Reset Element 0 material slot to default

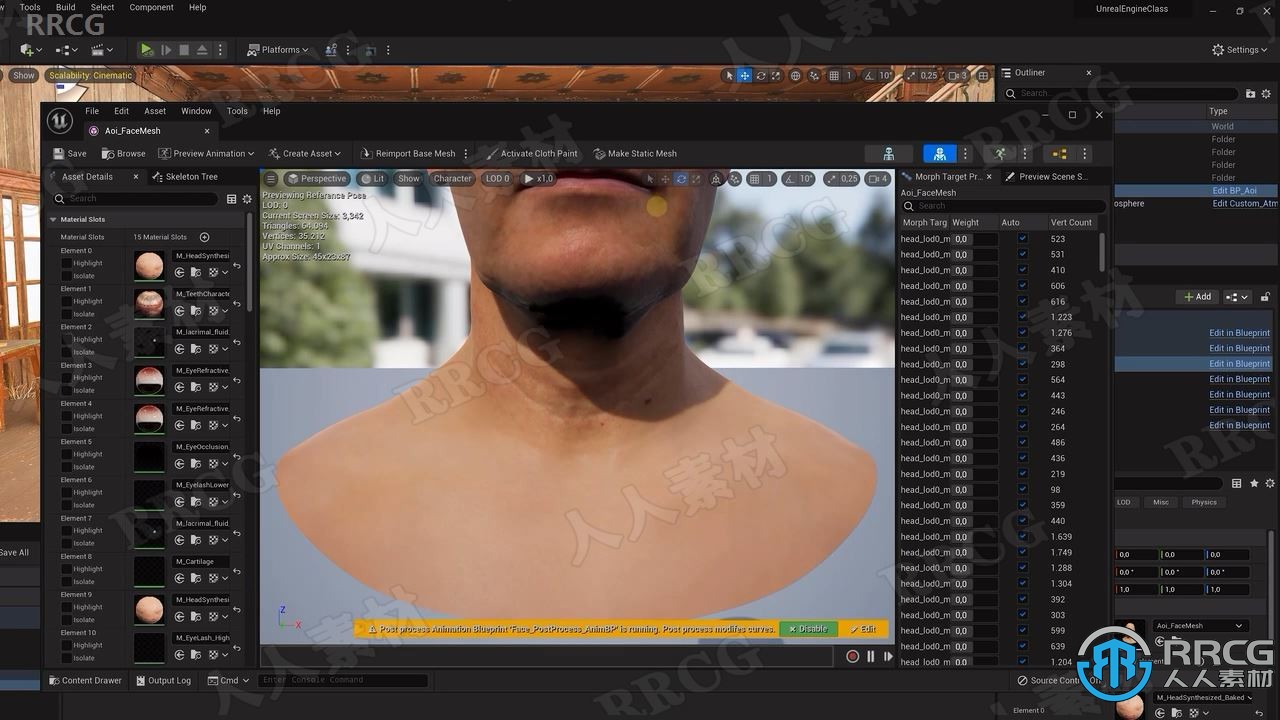[237, 267]
